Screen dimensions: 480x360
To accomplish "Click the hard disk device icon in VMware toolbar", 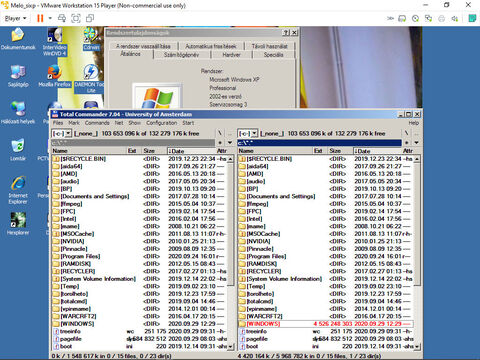I will [402, 19].
